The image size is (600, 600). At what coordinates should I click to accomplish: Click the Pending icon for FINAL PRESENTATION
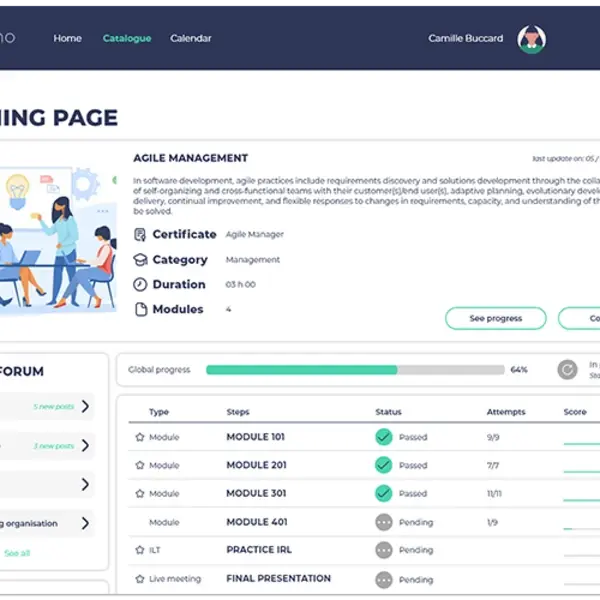pos(384,580)
